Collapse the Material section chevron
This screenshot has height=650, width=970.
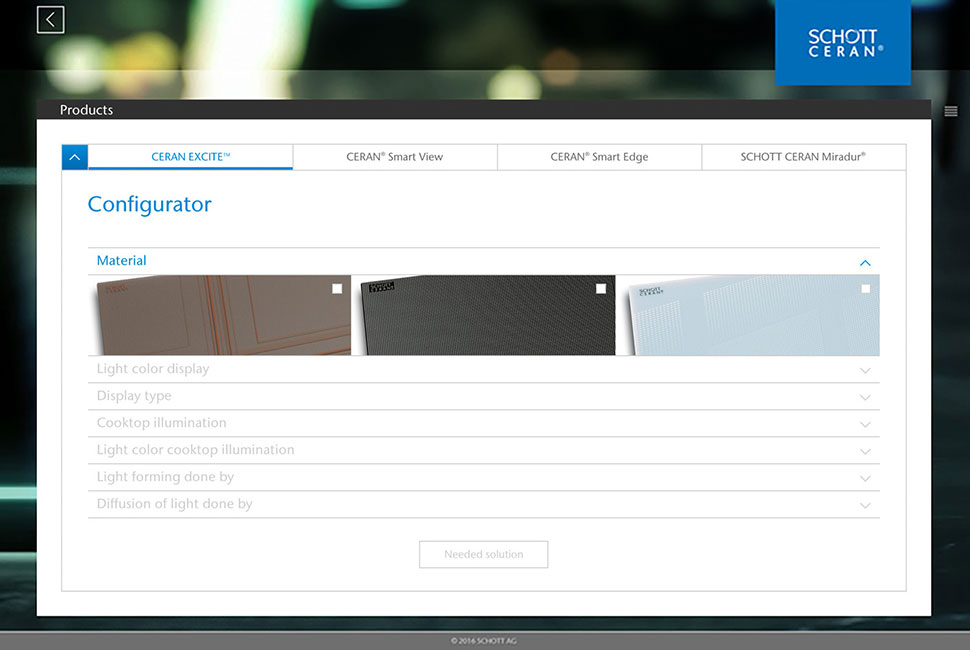[865, 263]
